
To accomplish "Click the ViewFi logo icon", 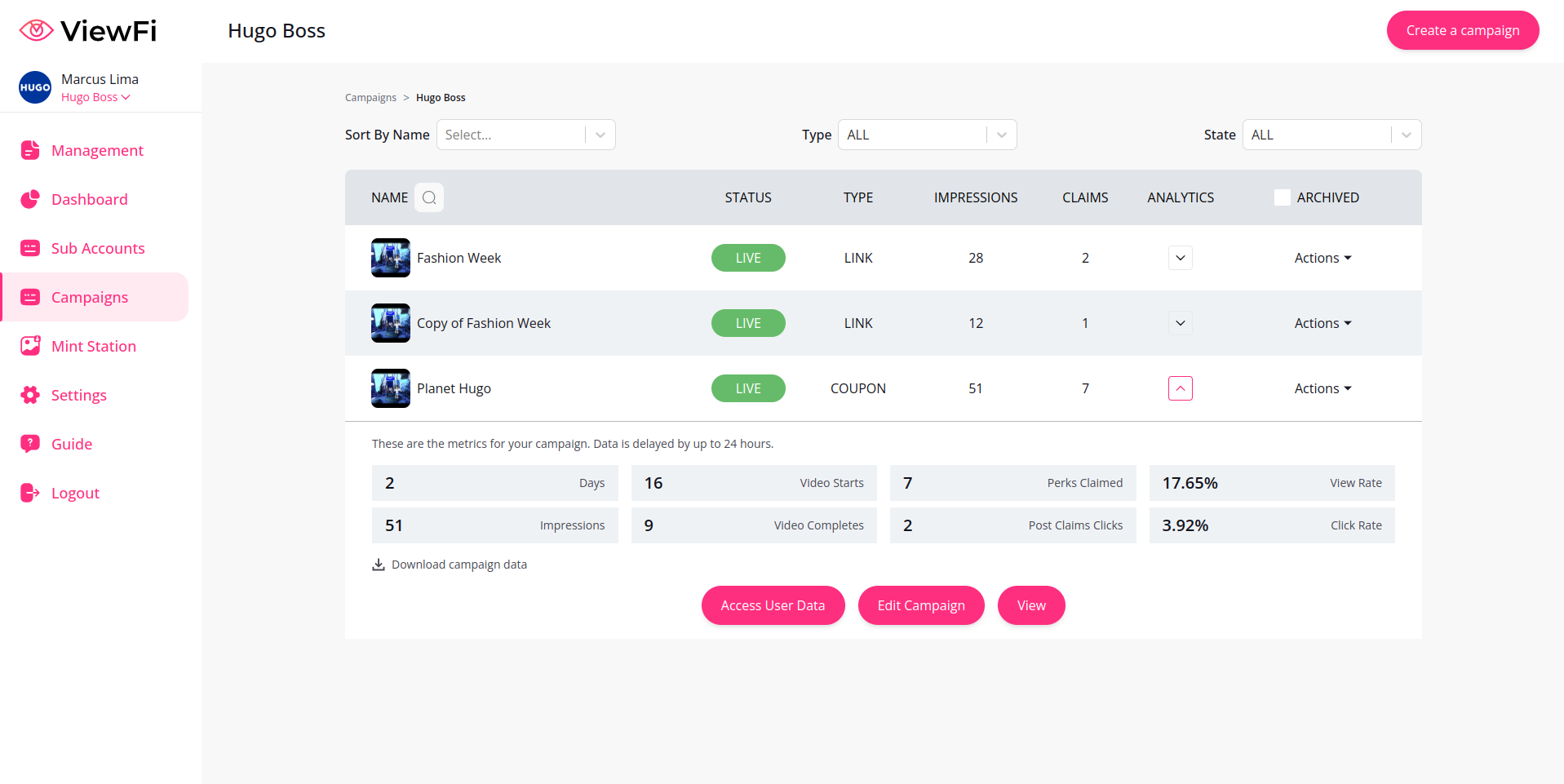I will [x=35, y=29].
